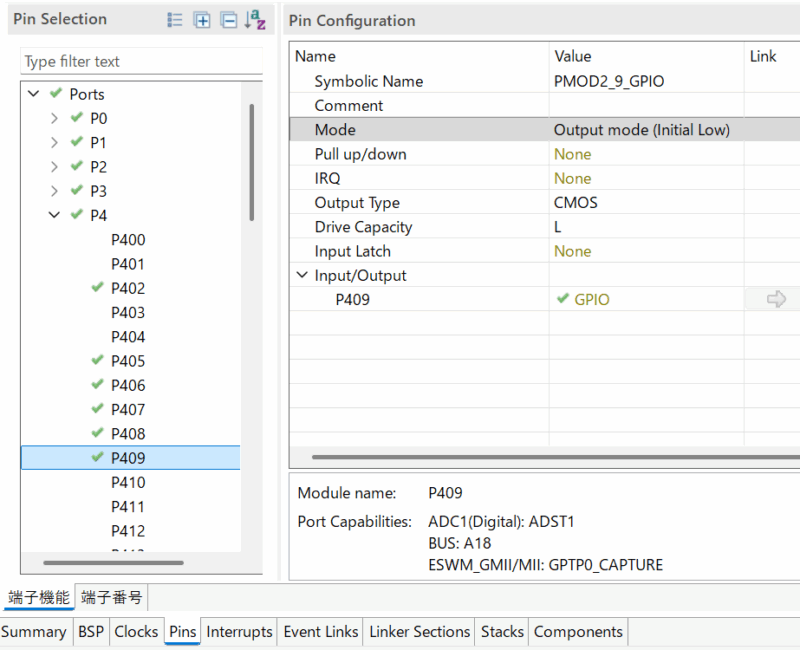This screenshot has height=650, width=800.
Task: Toggle the enable checkmark for P408
Action: coord(96,433)
